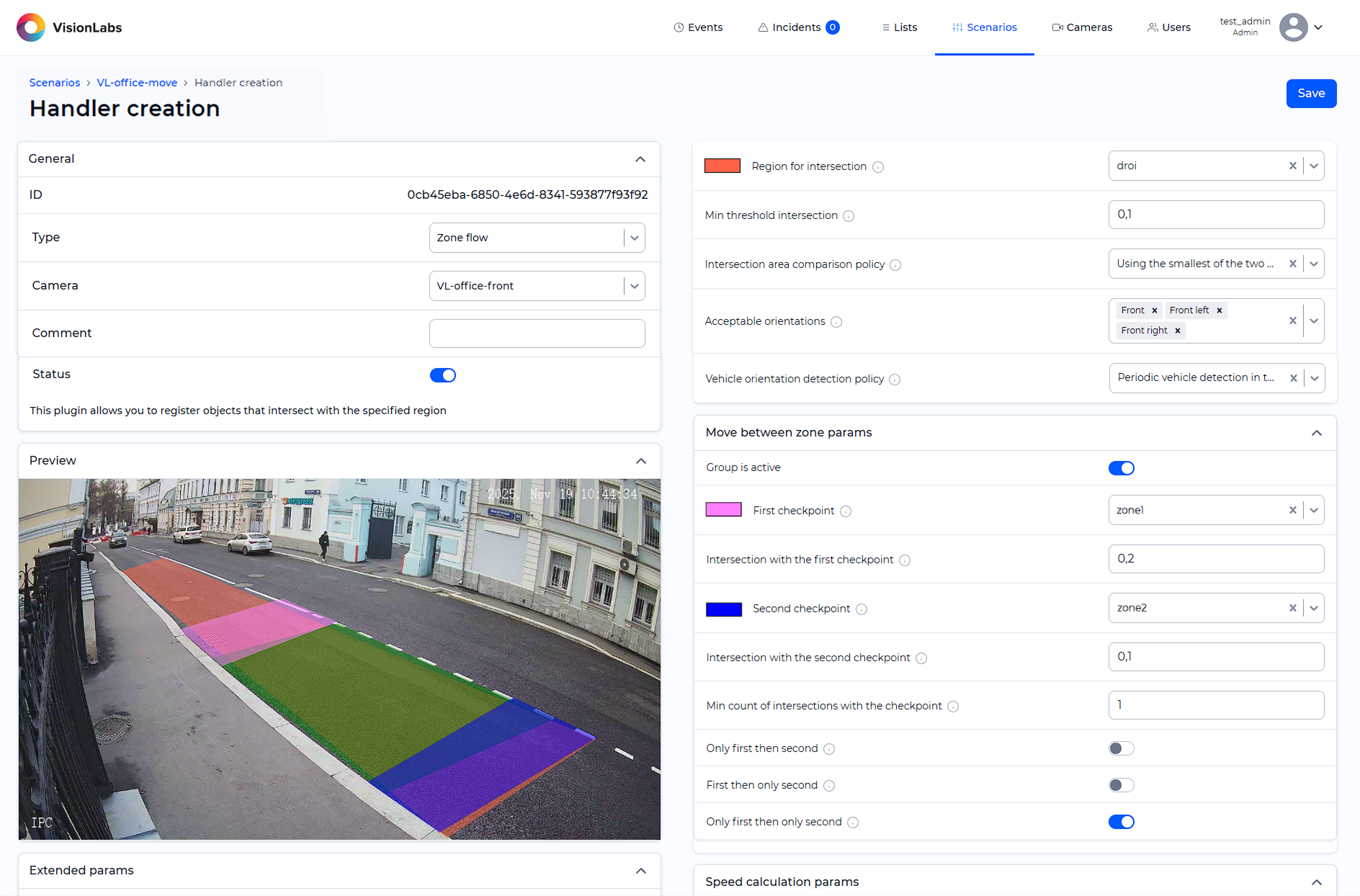Disable the Group is active toggle
This screenshot has height=896, width=1360.
click(1121, 468)
